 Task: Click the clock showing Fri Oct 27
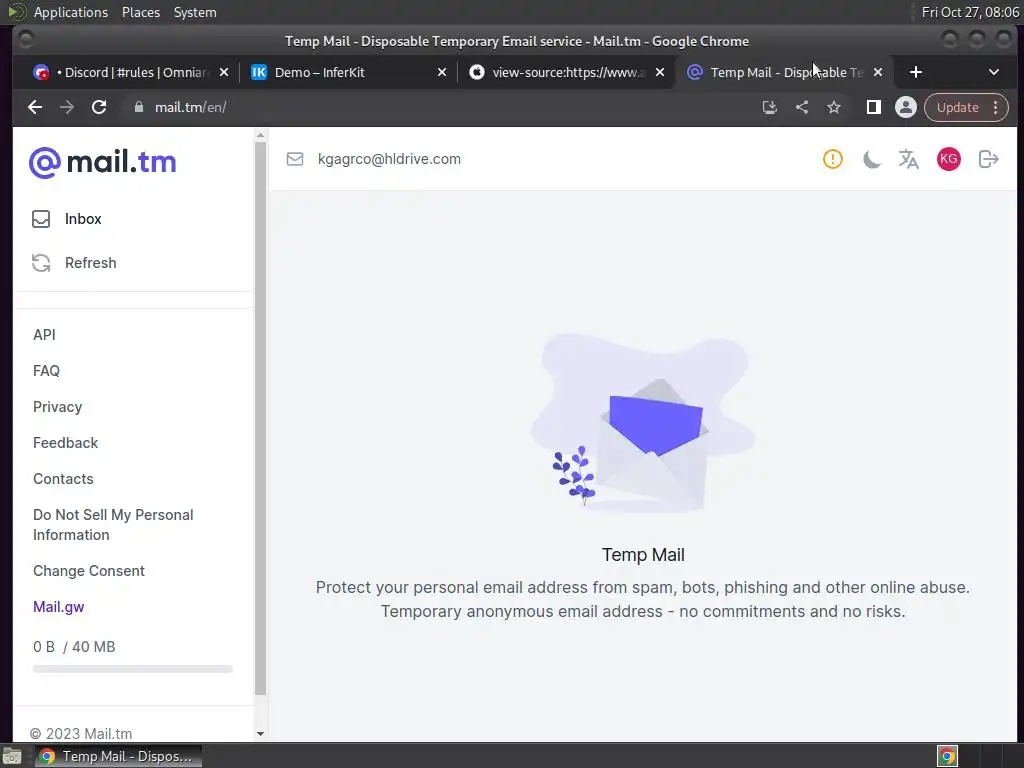pyautogui.click(x=970, y=12)
